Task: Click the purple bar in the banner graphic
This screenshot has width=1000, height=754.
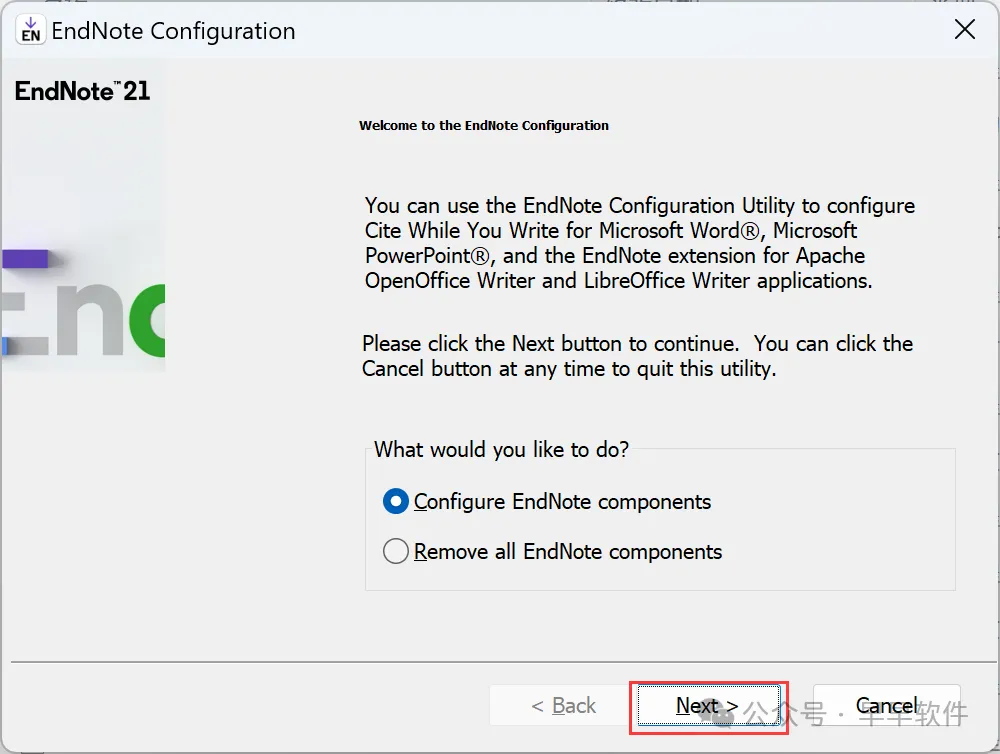Action: (25, 259)
